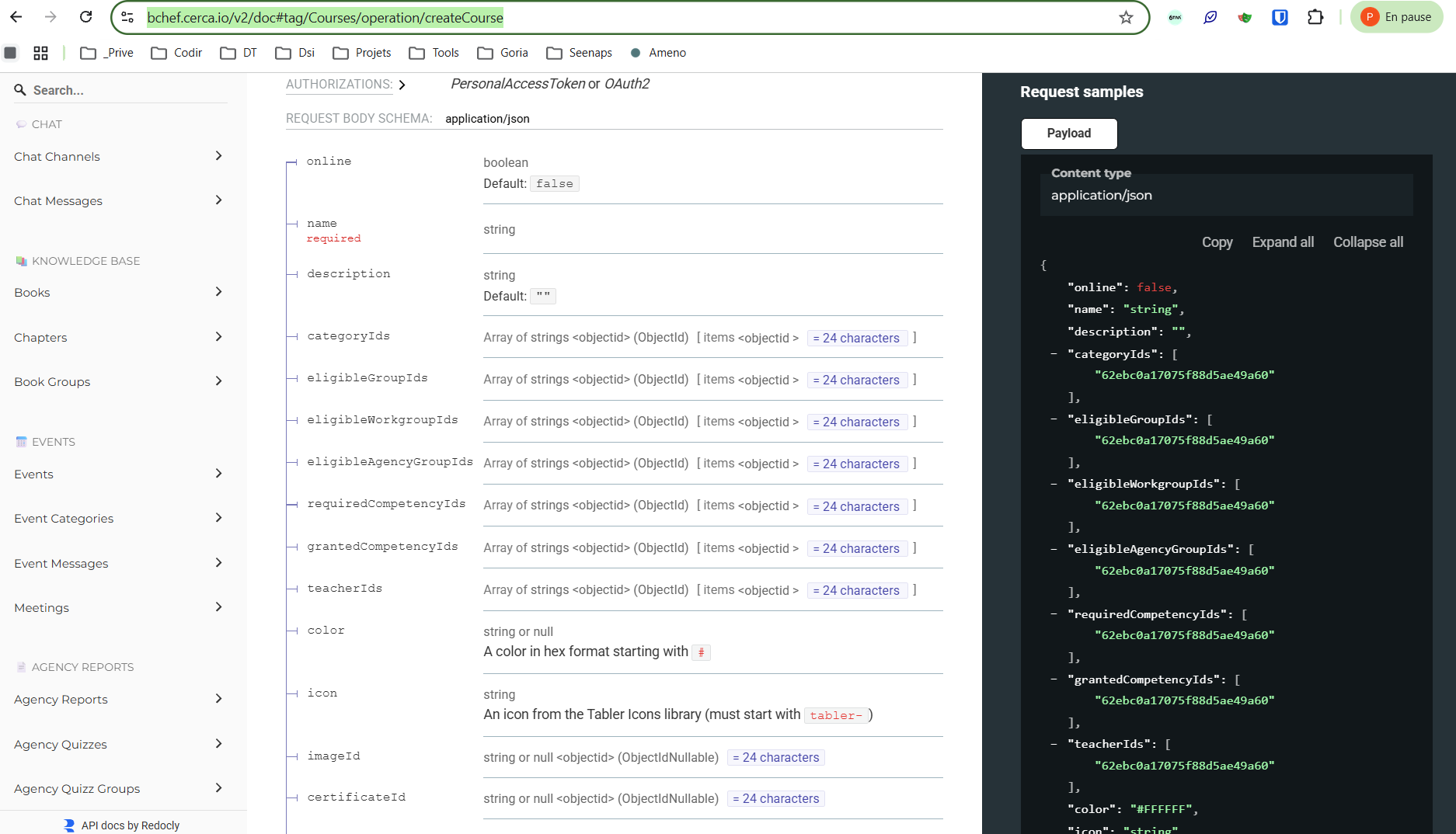Click the browser forward arrow
Image resolution: width=1456 pixels, height=834 pixels.
(51, 17)
